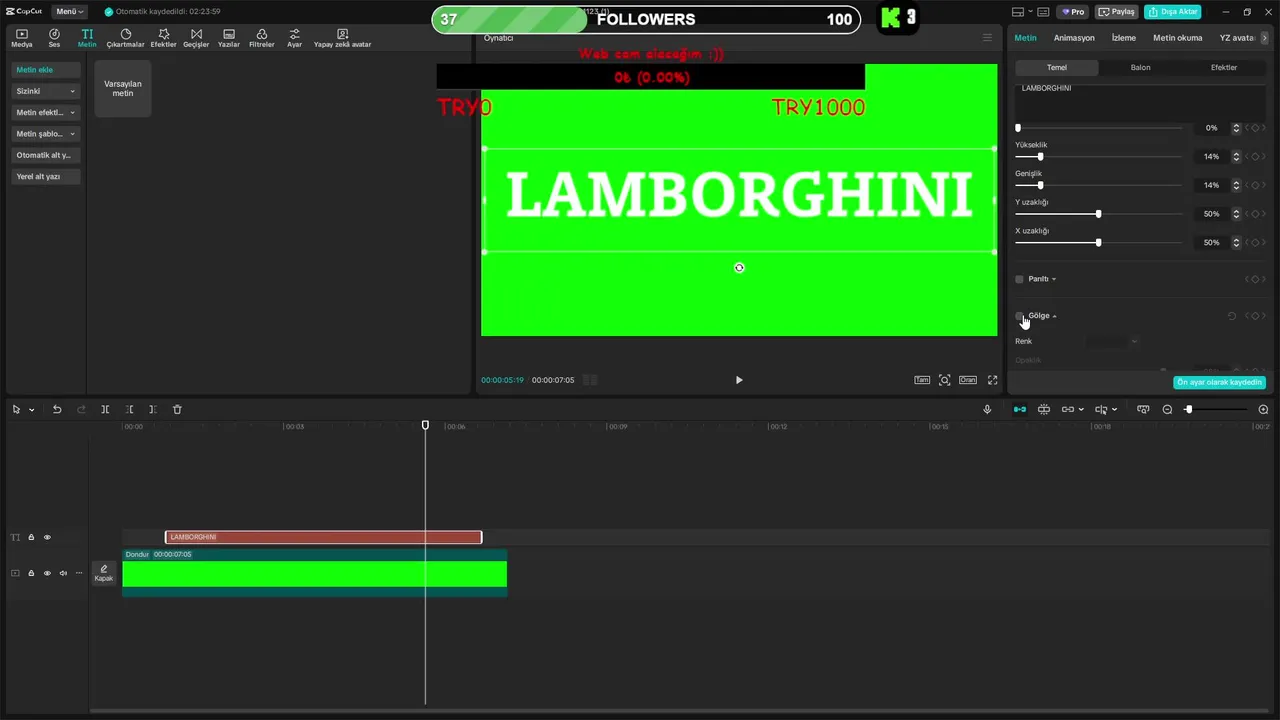Click the Pro upgrade button
The height and width of the screenshot is (720, 1280).
(x=1073, y=12)
